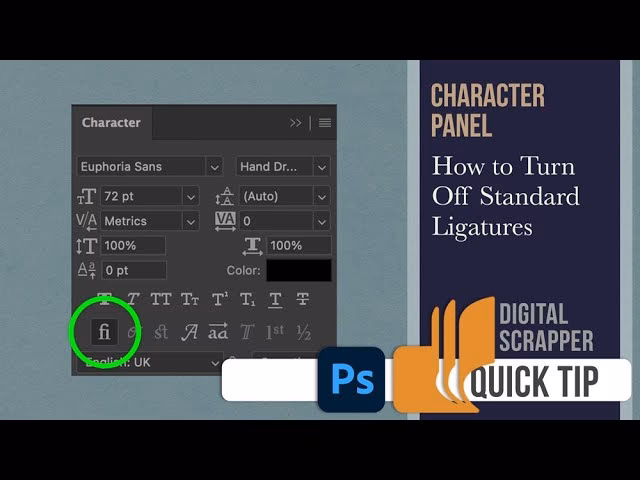Click the Color: label
640x480 pixels.
point(244,271)
